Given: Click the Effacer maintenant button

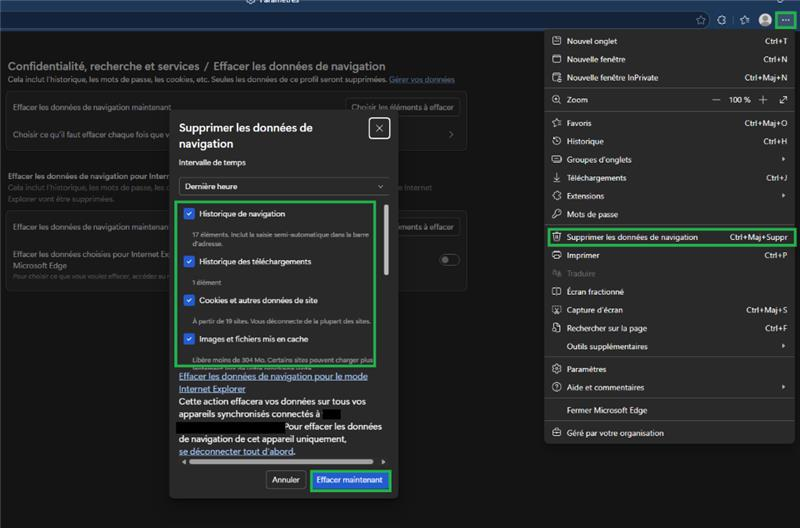Looking at the screenshot, I should (350, 480).
